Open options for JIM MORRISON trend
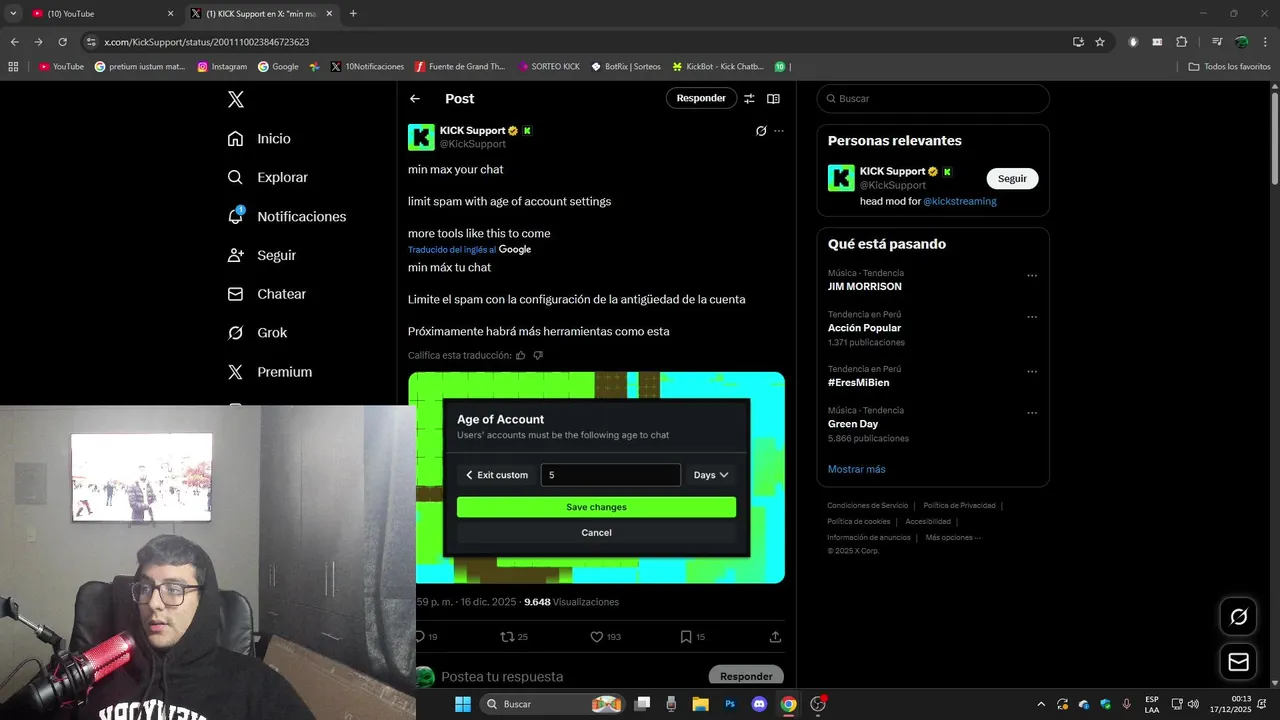Viewport: 1280px width, 720px height. pos(1032,276)
